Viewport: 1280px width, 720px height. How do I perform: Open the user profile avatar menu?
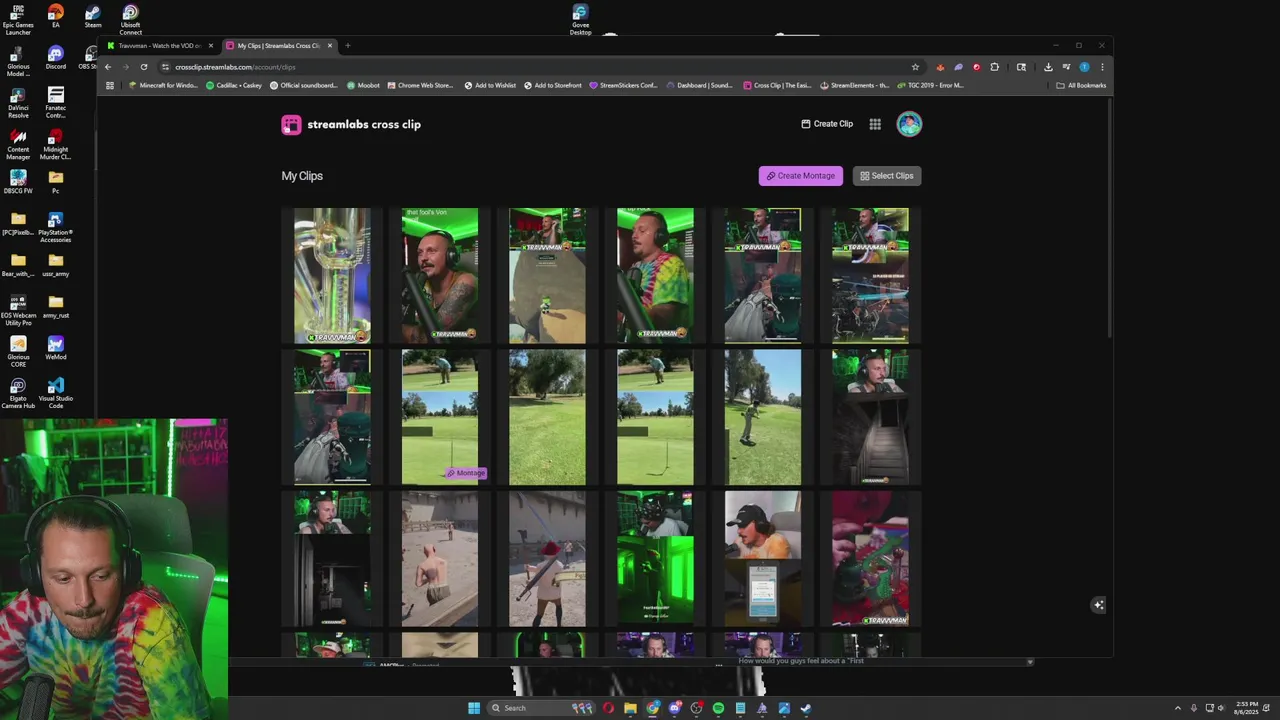pyautogui.click(x=909, y=124)
